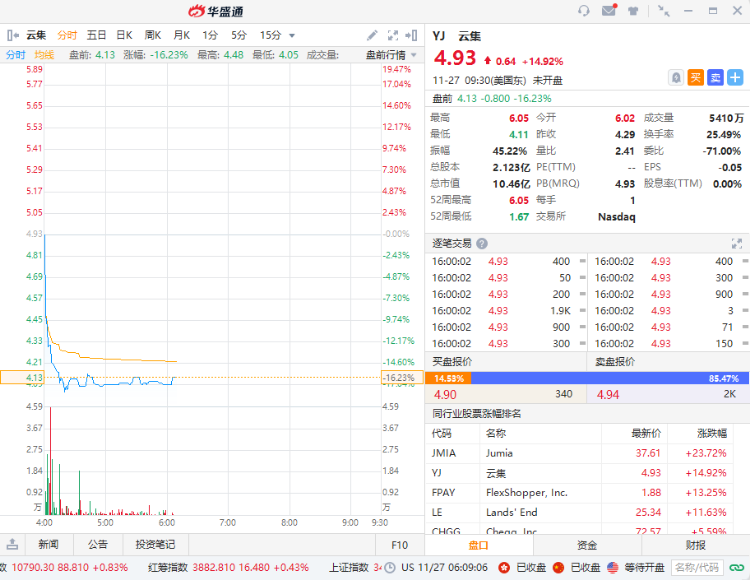Switch to 周K weekly candlestick
The width and height of the screenshot is (750, 580).
[x=153, y=35]
